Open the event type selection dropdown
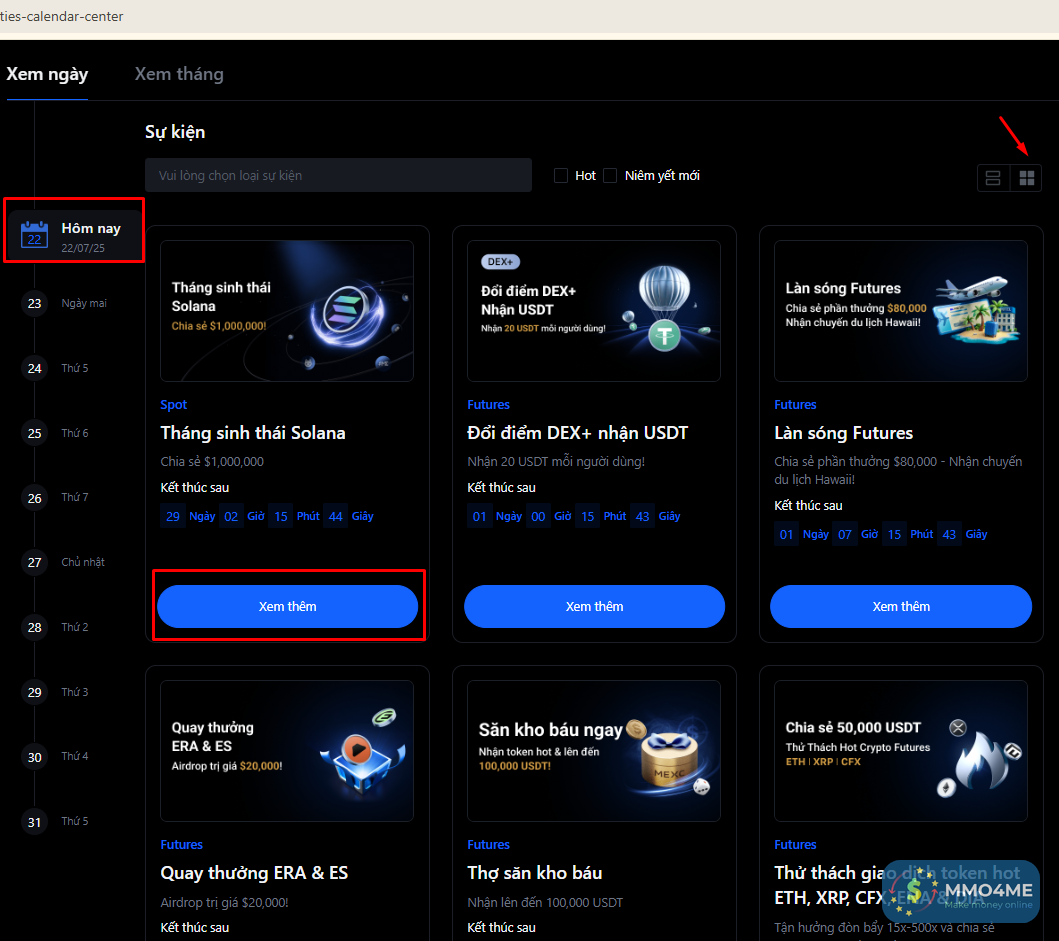This screenshot has height=941, width=1059. coord(338,176)
